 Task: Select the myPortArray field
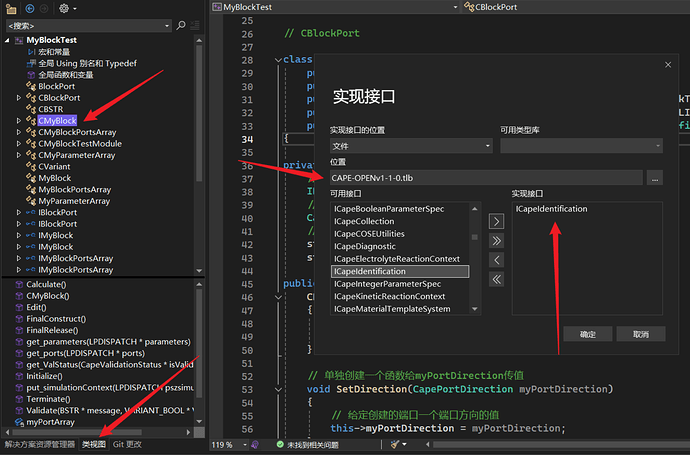pyautogui.click(x=50, y=422)
